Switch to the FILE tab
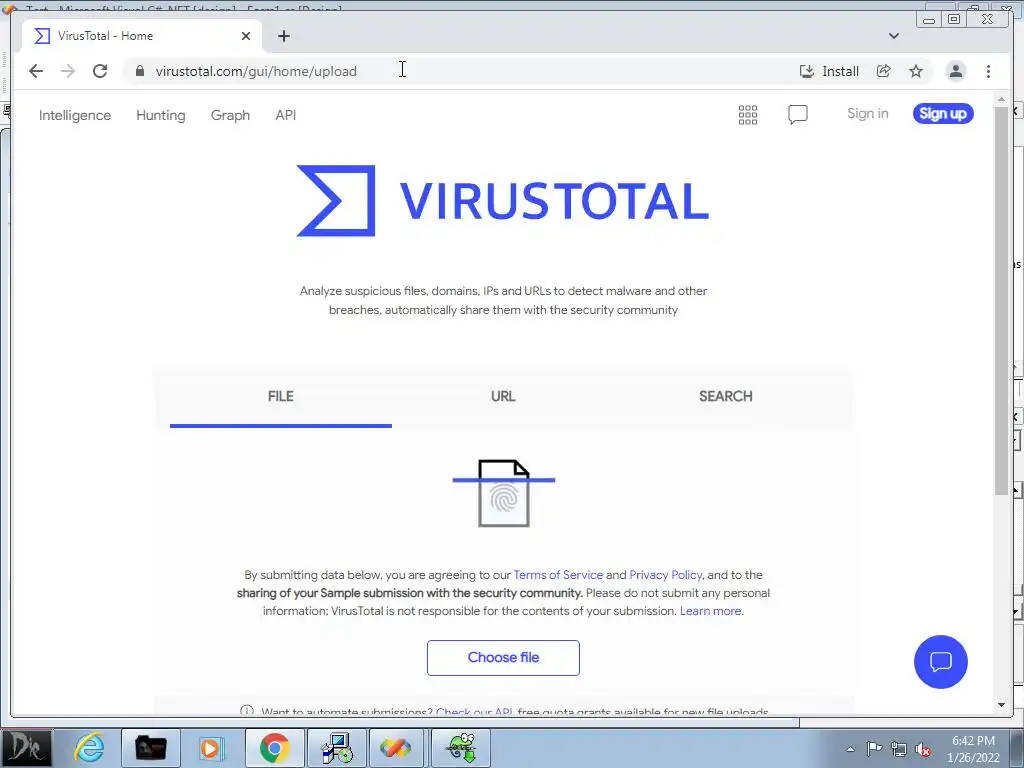1024x768 pixels. pos(281,396)
